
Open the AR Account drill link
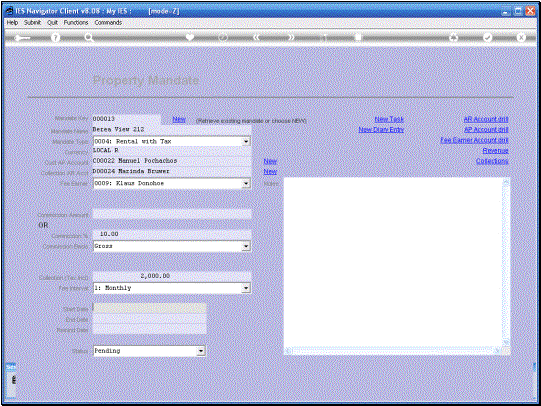[486, 119]
